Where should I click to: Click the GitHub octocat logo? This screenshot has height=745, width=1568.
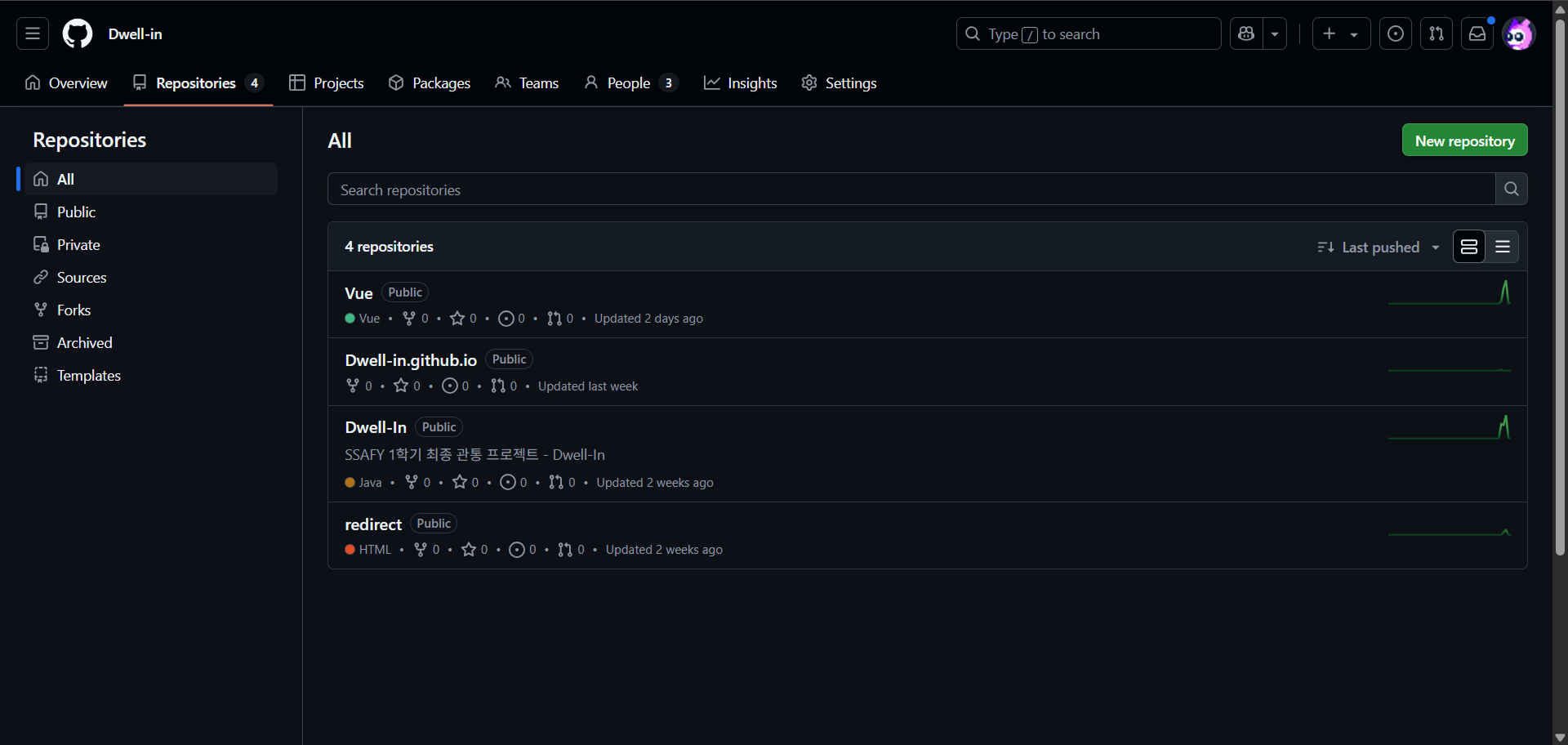78,33
